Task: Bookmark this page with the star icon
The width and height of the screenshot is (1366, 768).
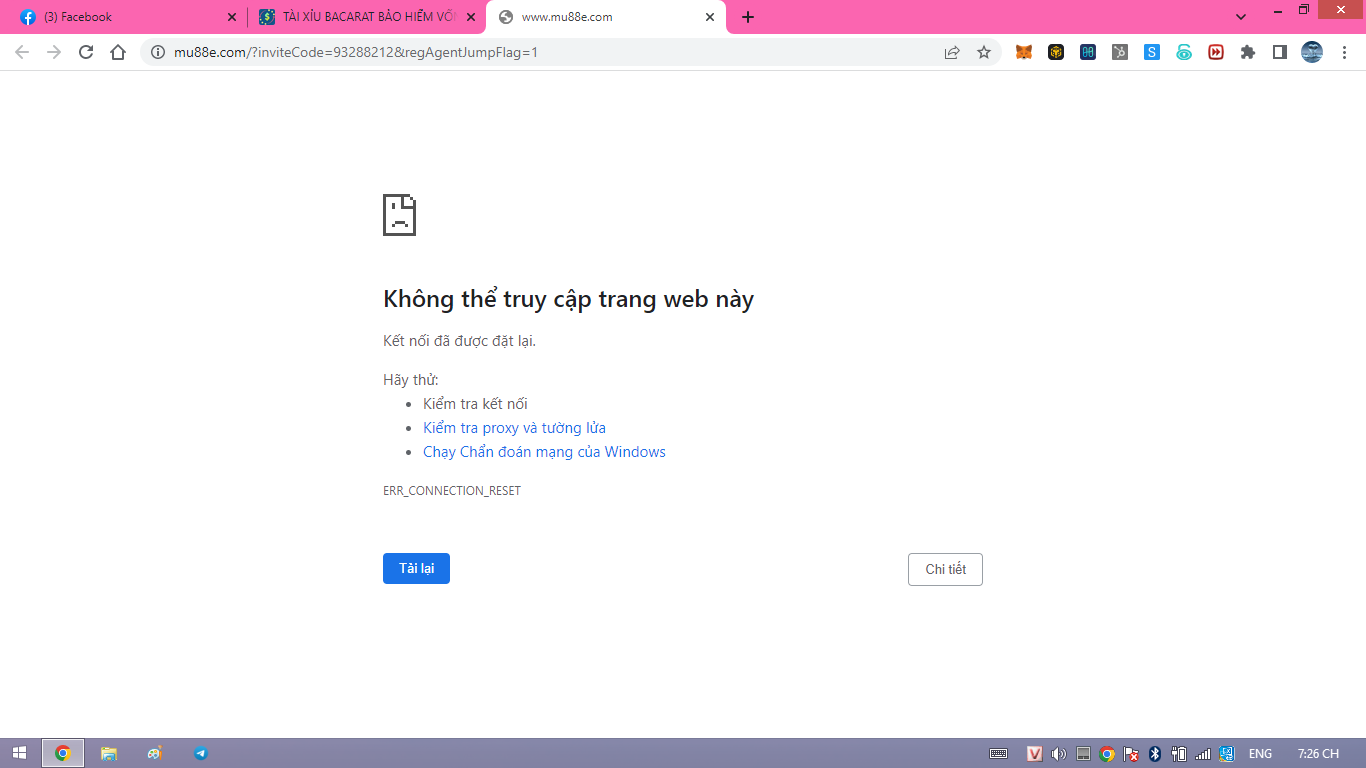Action: coord(984,52)
